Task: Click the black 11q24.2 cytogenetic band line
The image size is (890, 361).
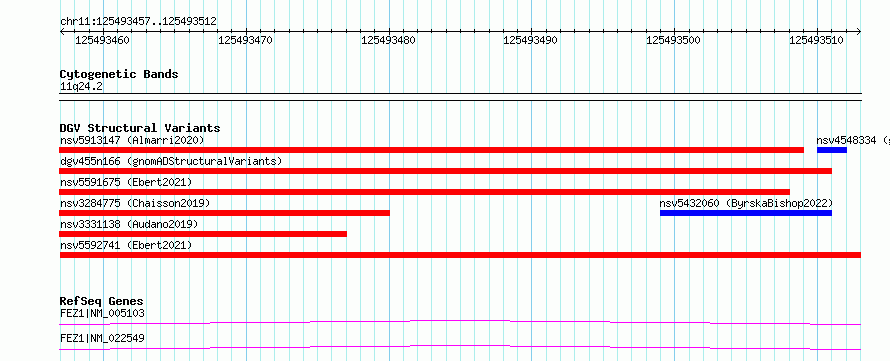Action: 460,97
